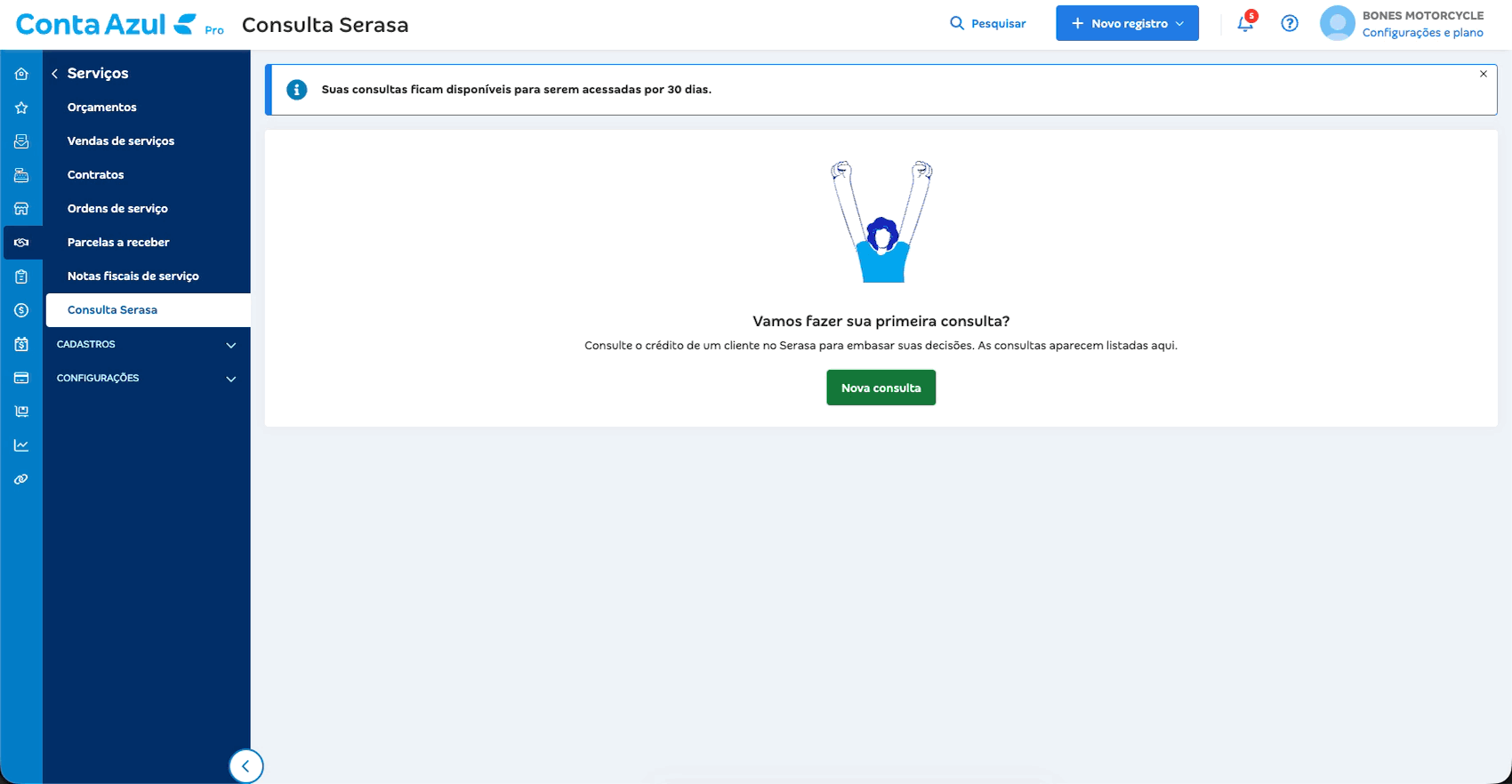
Task: Open Ordens de serviço
Action: 117,209
